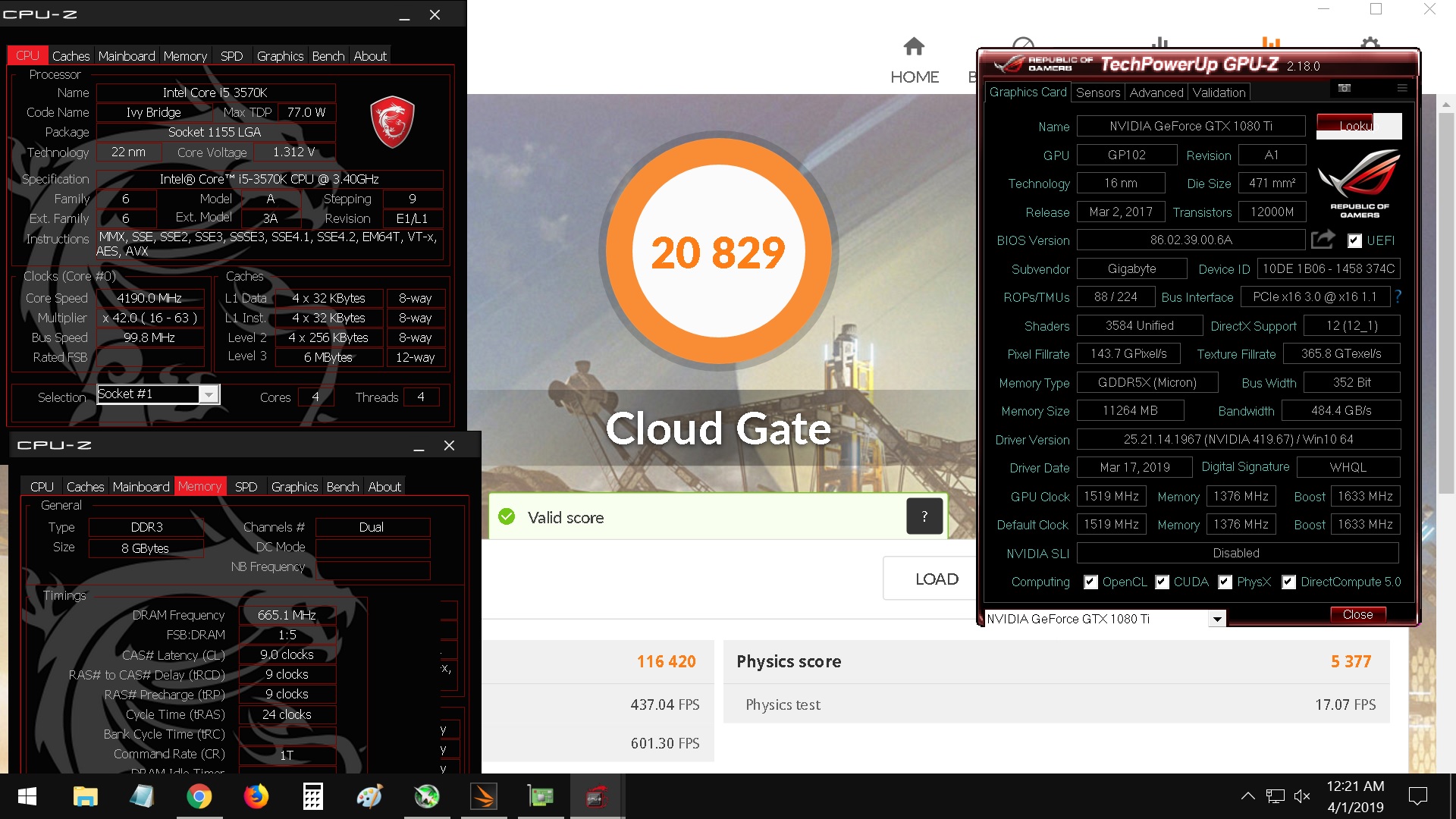The width and height of the screenshot is (1456, 819).
Task: Open Calculator from the taskbar
Action: click(x=312, y=796)
